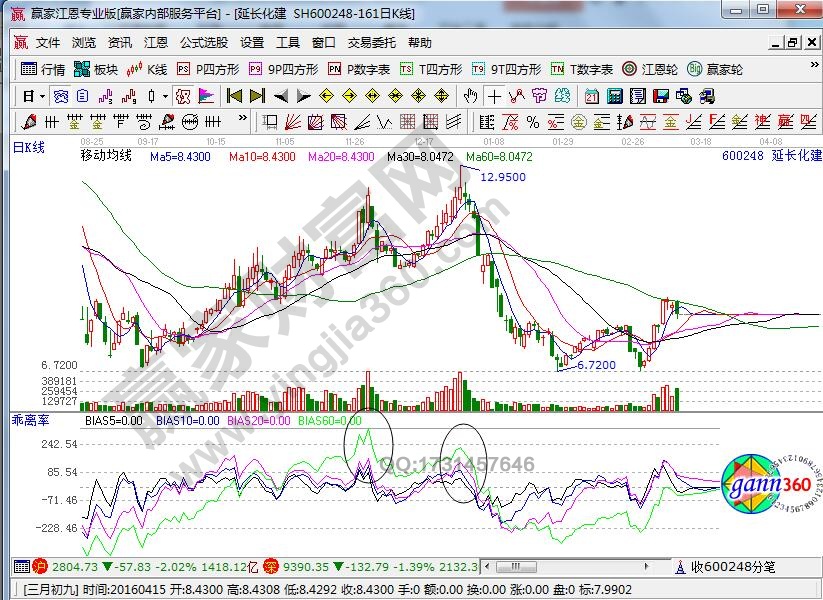Expand the 日 period dropdown arrow
Image resolution: width=823 pixels, height=600 pixels.
pyautogui.click(x=41, y=96)
